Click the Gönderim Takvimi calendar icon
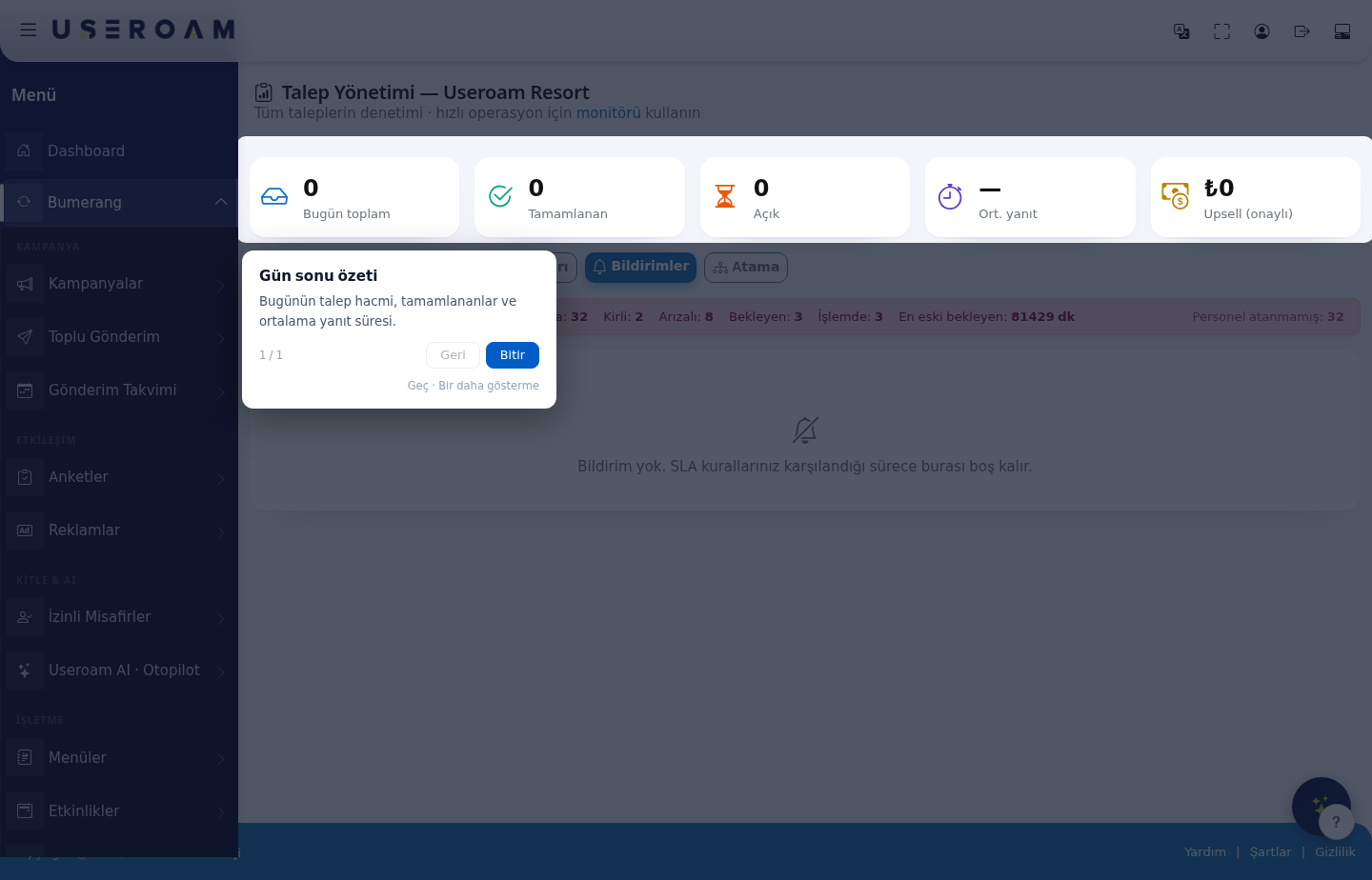Image resolution: width=1372 pixels, height=880 pixels. (25, 390)
